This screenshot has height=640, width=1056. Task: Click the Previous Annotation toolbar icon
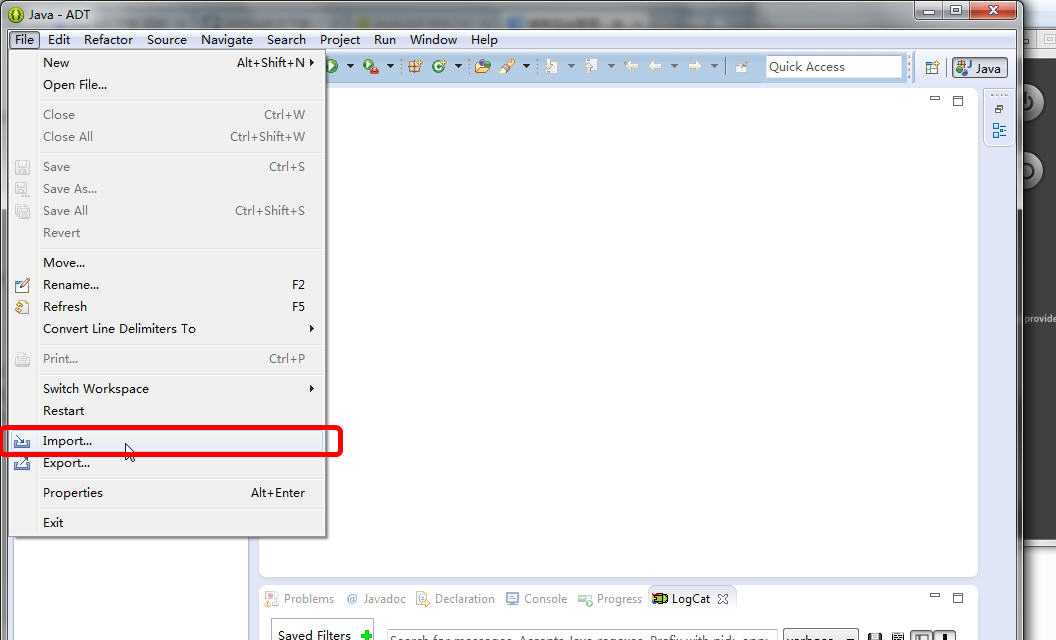coord(591,66)
